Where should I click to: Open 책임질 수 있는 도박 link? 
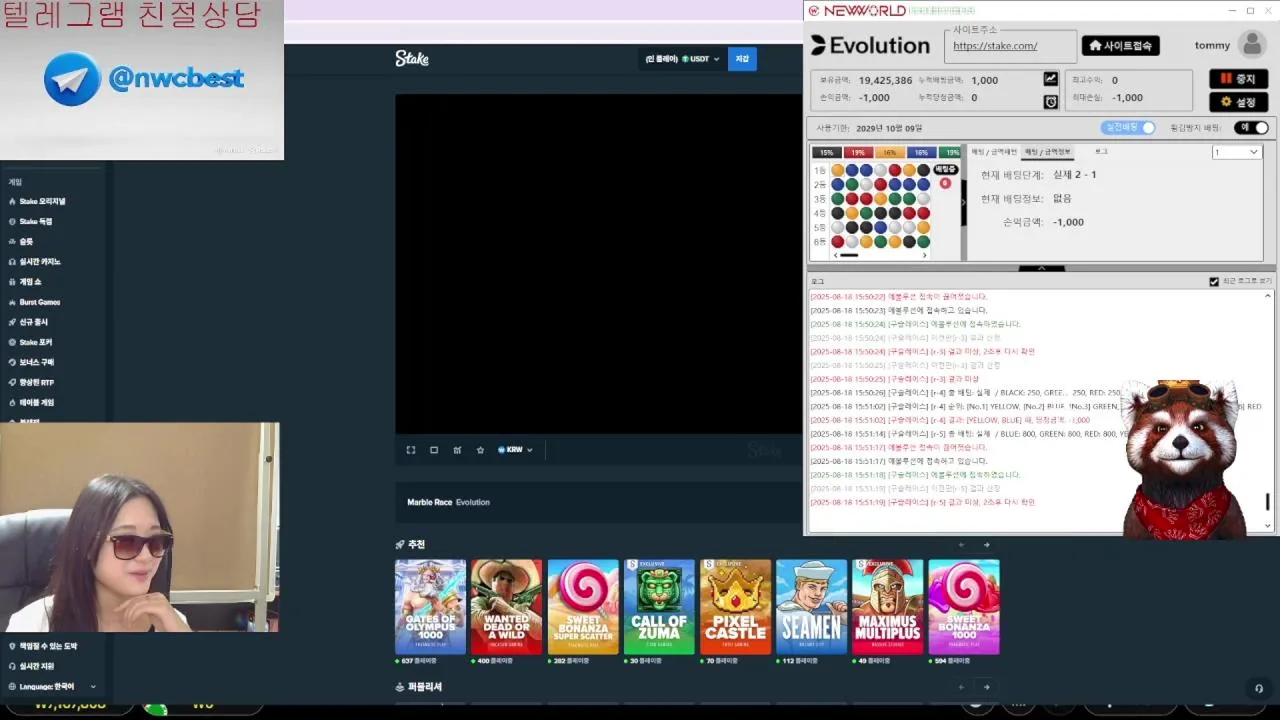[x=42, y=646]
